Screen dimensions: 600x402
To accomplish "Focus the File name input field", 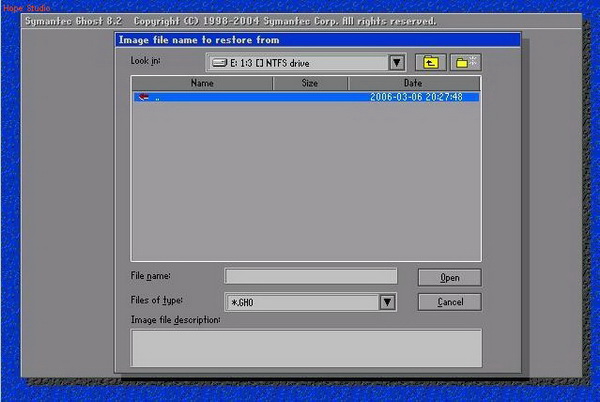I will coord(311,276).
